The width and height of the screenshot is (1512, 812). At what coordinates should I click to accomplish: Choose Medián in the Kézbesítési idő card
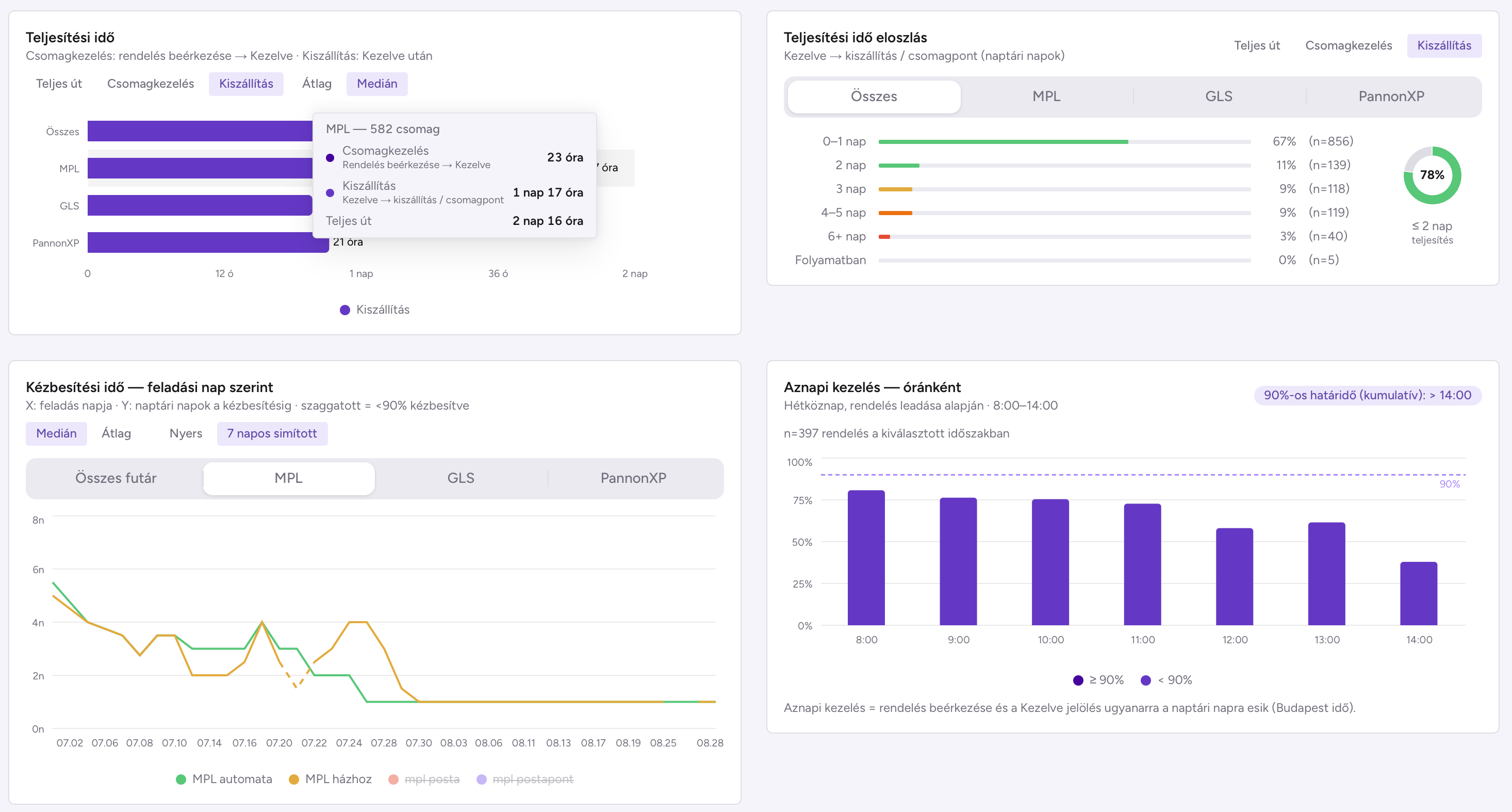pos(56,434)
